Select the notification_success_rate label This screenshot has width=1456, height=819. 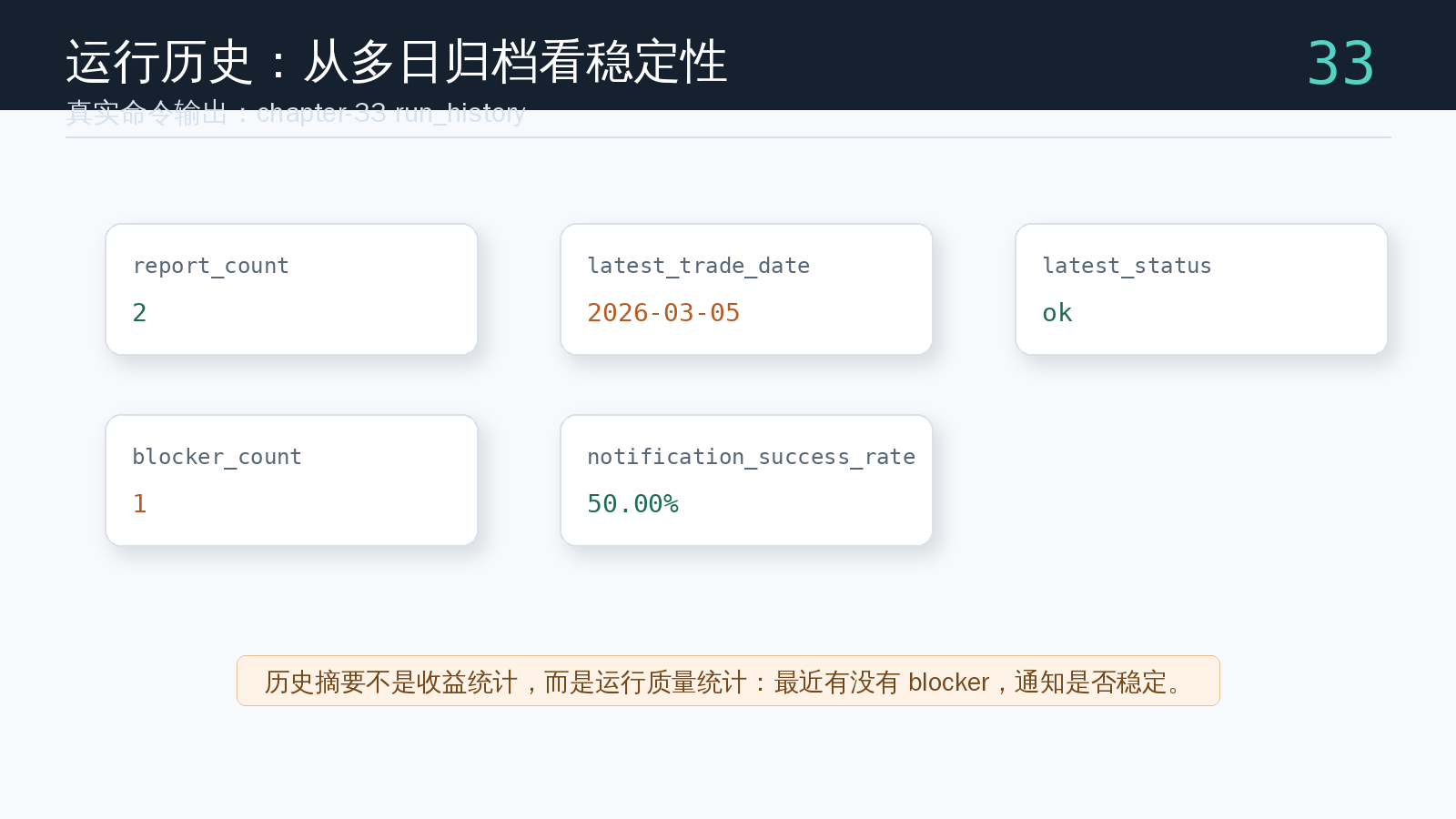click(752, 457)
